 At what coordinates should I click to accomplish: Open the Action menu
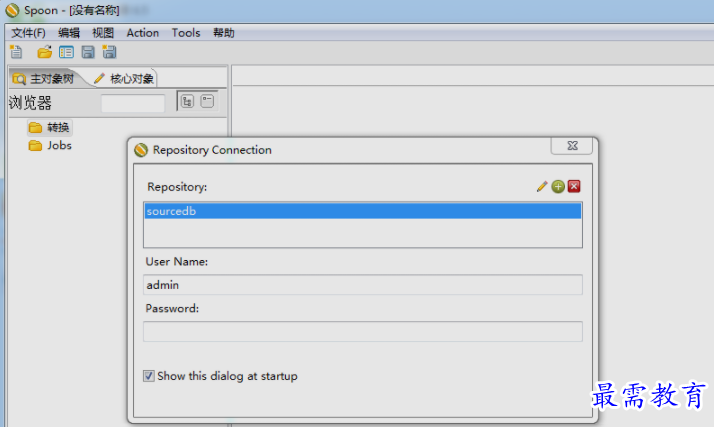click(143, 33)
